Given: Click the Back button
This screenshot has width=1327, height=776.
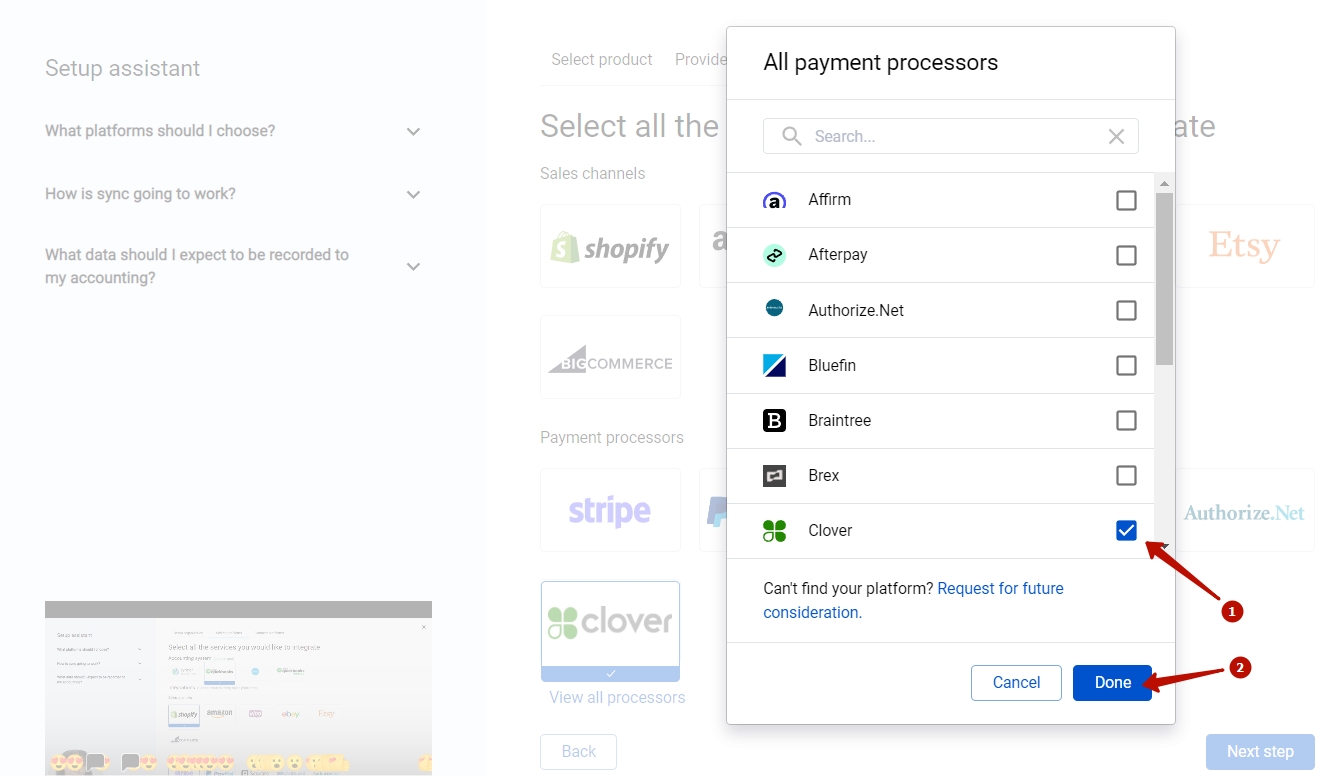Looking at the screenshot, I should pyautogui.click(x=578, y=751).
